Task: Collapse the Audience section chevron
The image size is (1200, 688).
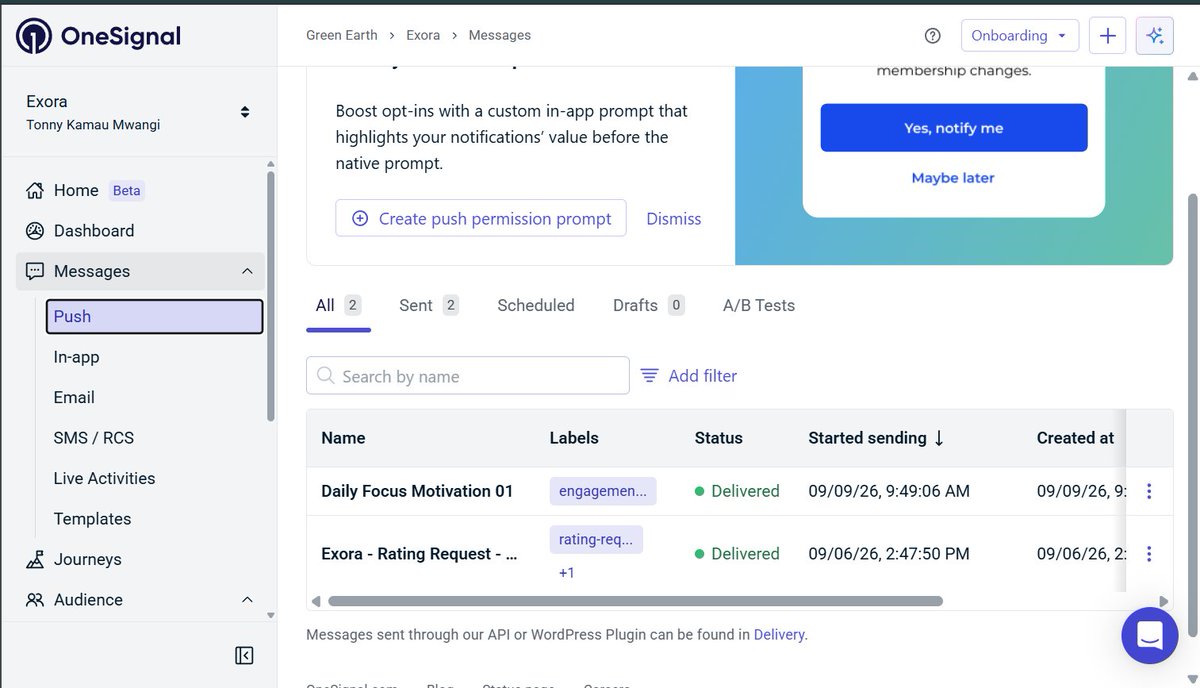Action: pyautogui.click(x=247, y=600)
